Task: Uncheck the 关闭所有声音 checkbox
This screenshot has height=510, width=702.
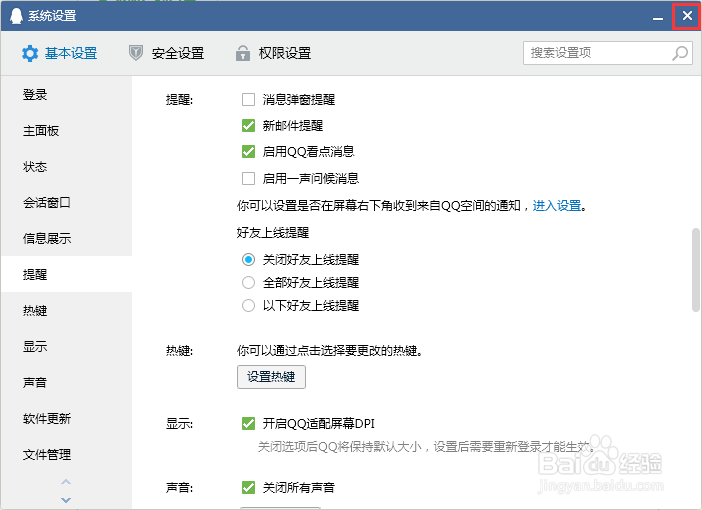Action: click(x=248, y=487)
